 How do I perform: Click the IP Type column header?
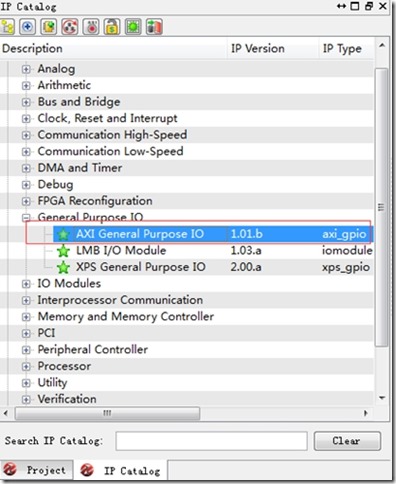click(x=346, y=49)
